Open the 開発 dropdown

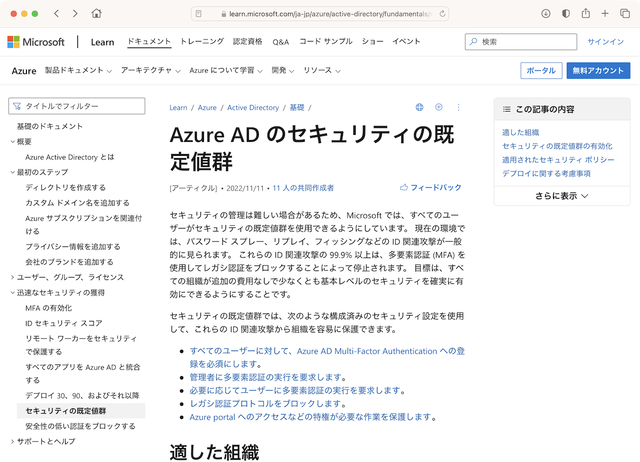[283, 71]
